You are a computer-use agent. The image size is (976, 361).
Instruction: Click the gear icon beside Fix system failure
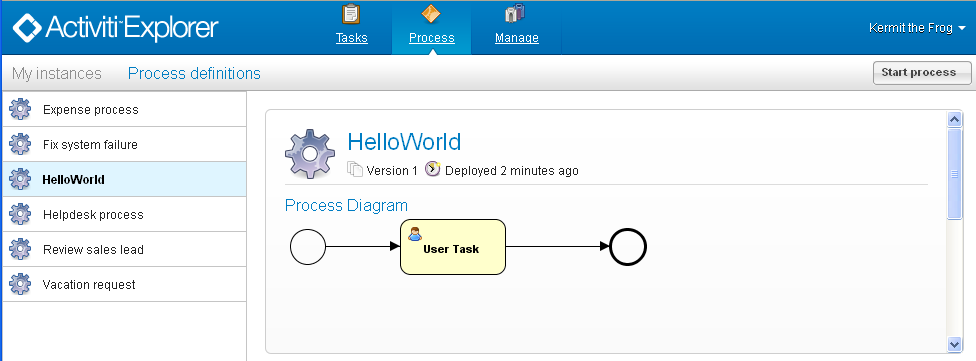[x=21, y=144]
